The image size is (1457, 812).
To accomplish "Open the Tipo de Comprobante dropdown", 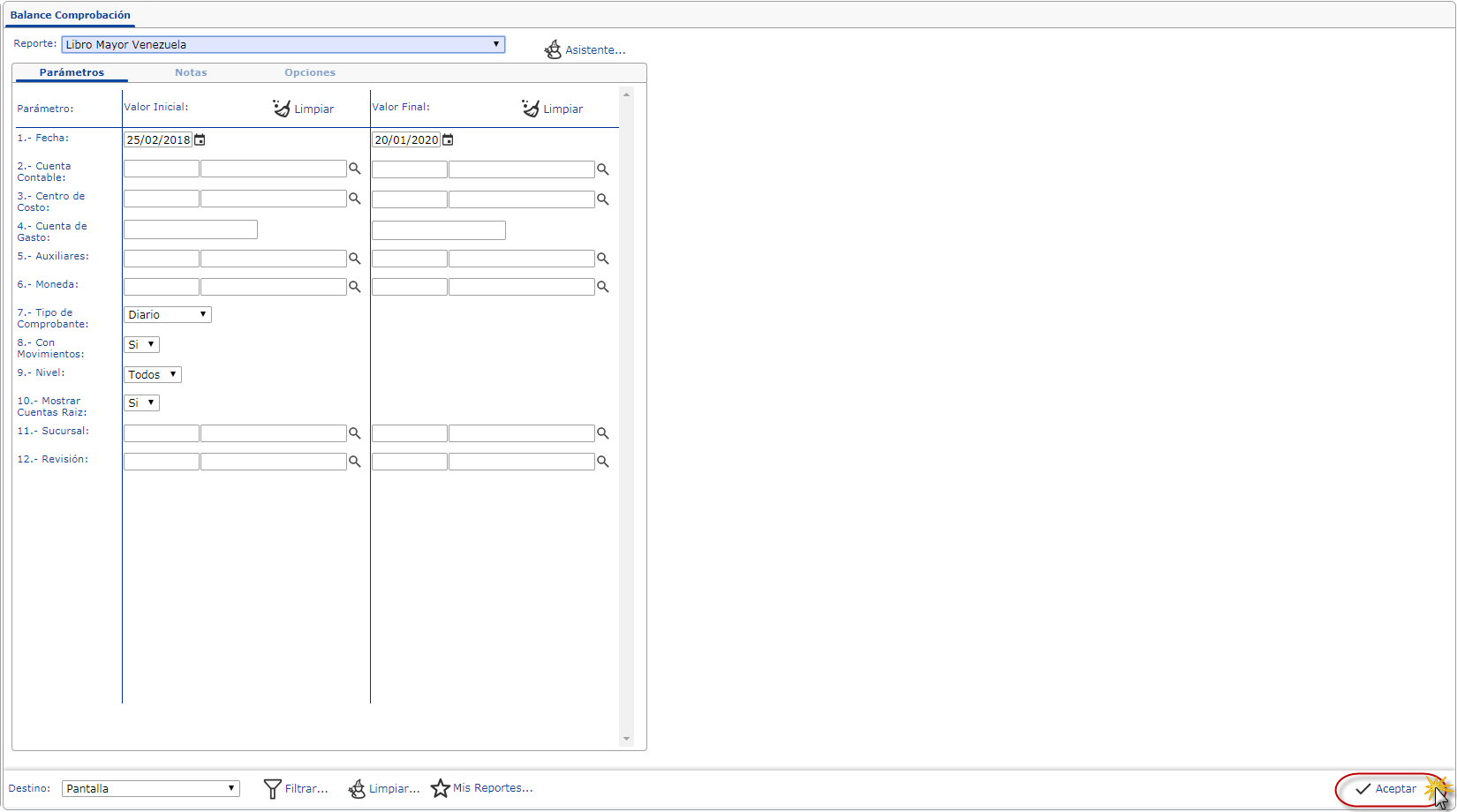I will 168,314.
